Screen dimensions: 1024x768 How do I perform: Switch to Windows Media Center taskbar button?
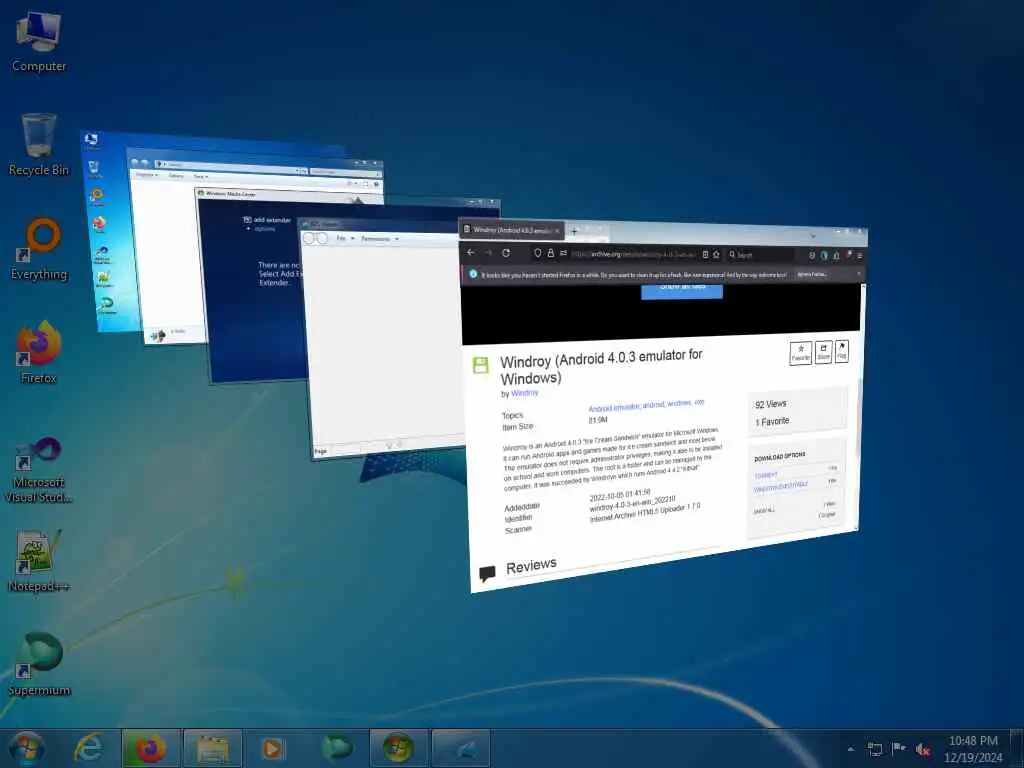pos(398,748)
